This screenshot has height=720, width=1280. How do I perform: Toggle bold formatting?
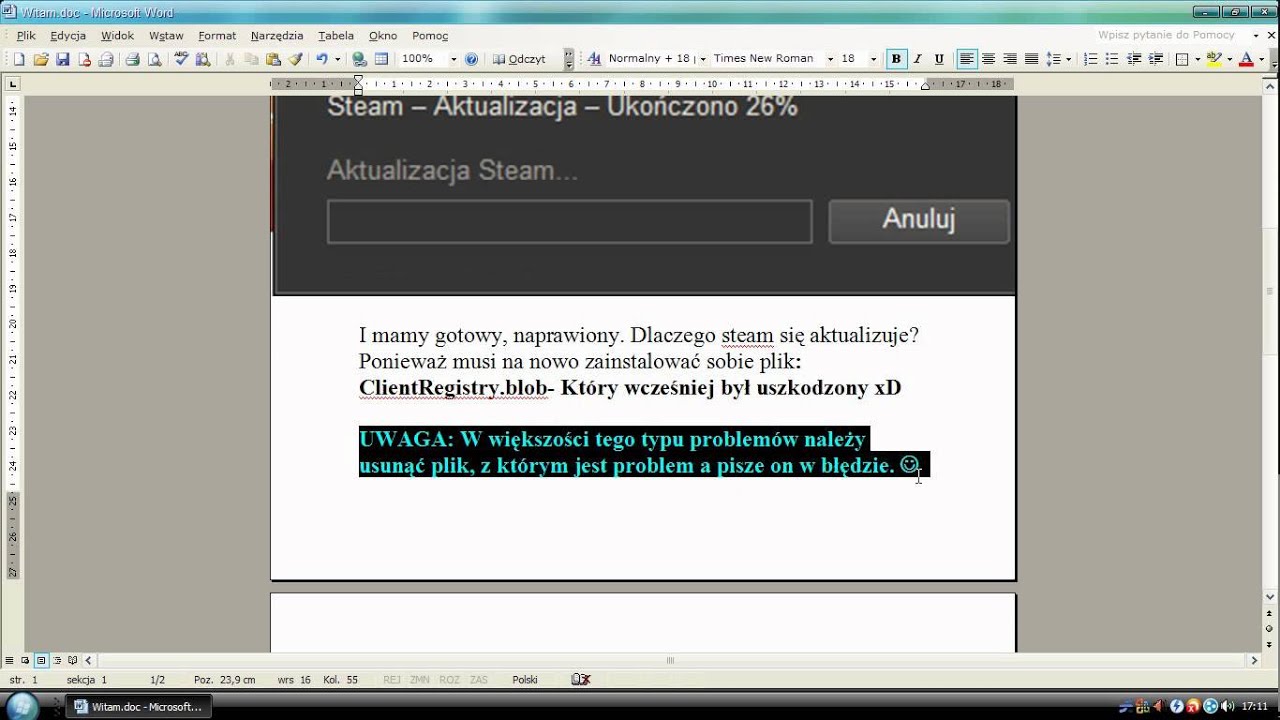(896, 59)
